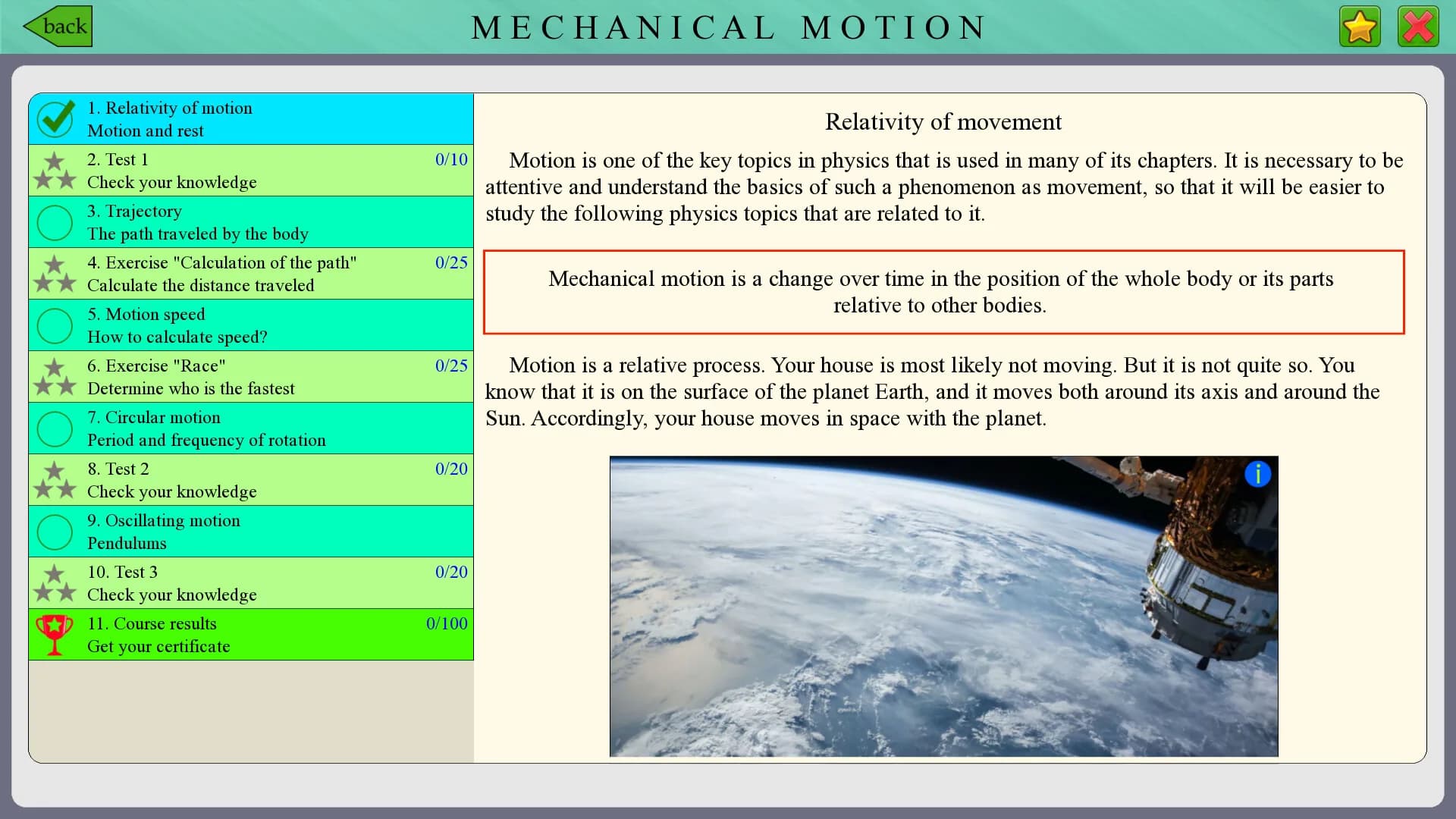Click 'Period and frequency of rotation' subtitle
The image size is (1456, 819).
click(x=206, y=440)
